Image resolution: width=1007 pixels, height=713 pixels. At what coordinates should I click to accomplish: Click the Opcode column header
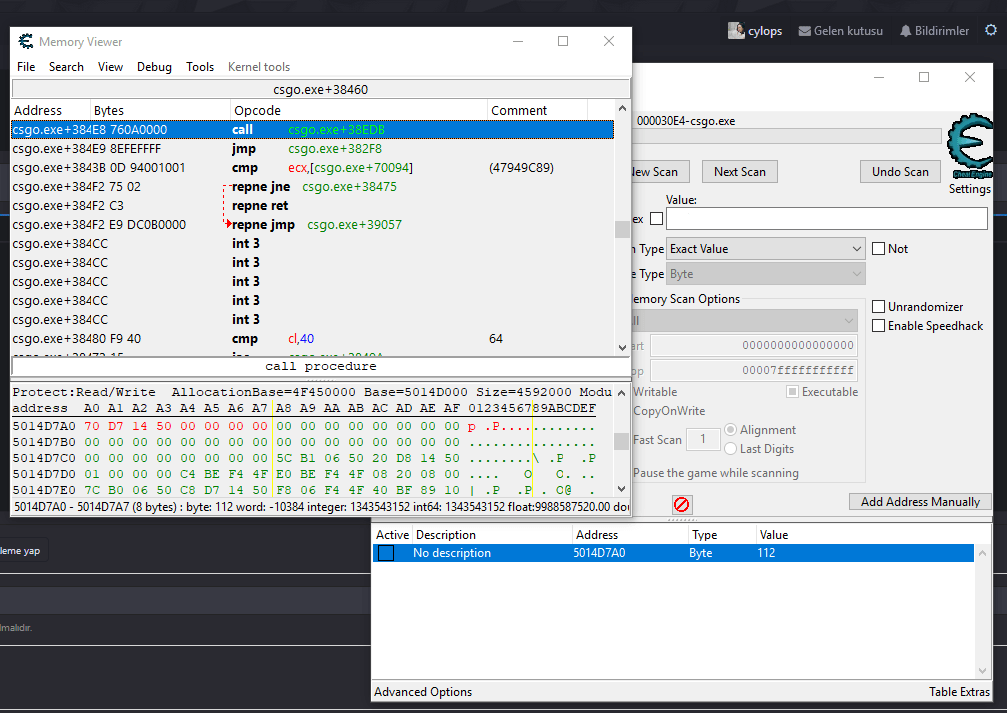click(x=359, y=110)
